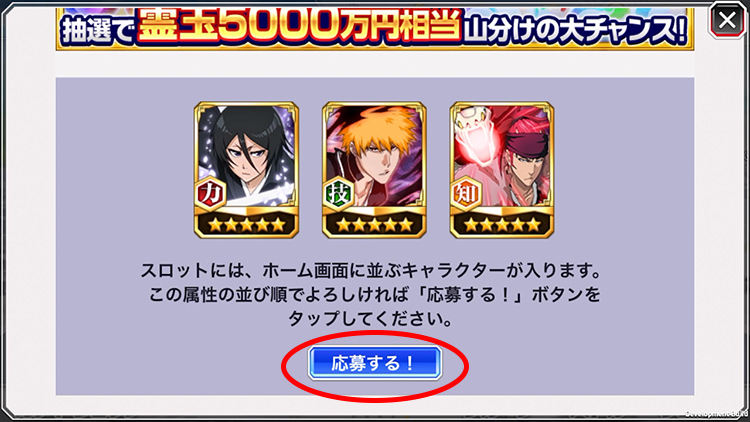750x422 pixels.
Task: Tap the blue 応募する! button
Action: [375, 363]
